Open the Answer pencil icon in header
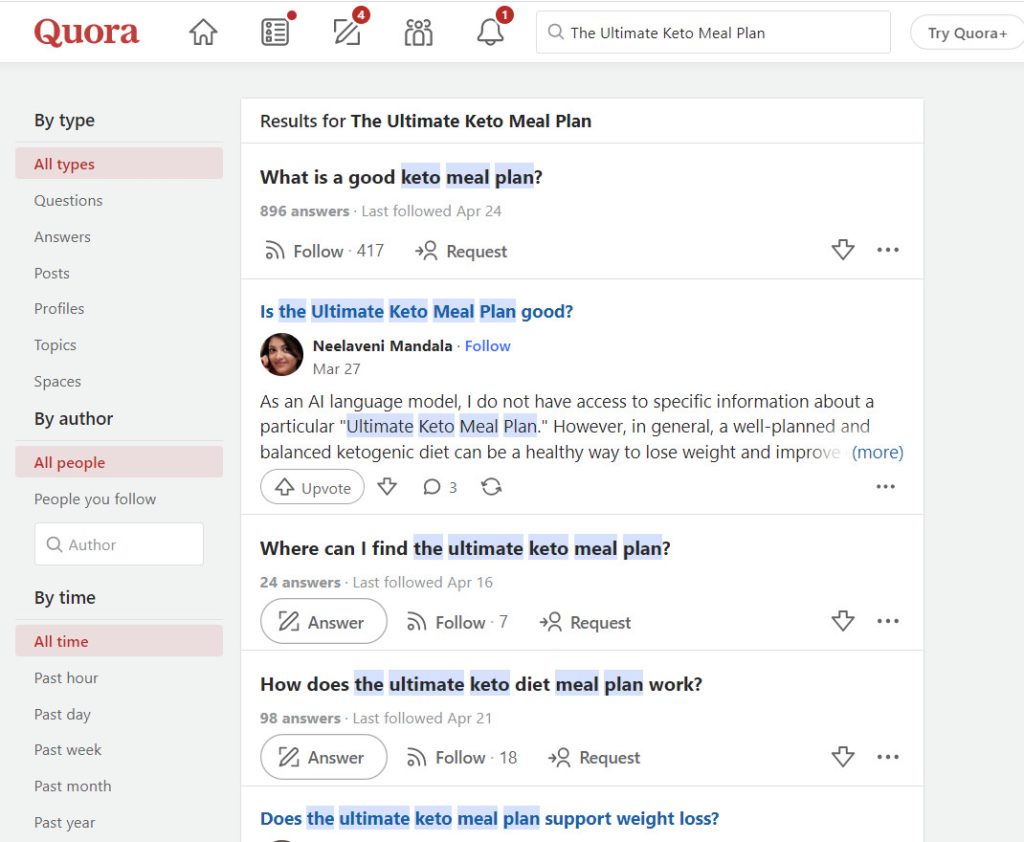1024x842 pixels. click(347, 33)
